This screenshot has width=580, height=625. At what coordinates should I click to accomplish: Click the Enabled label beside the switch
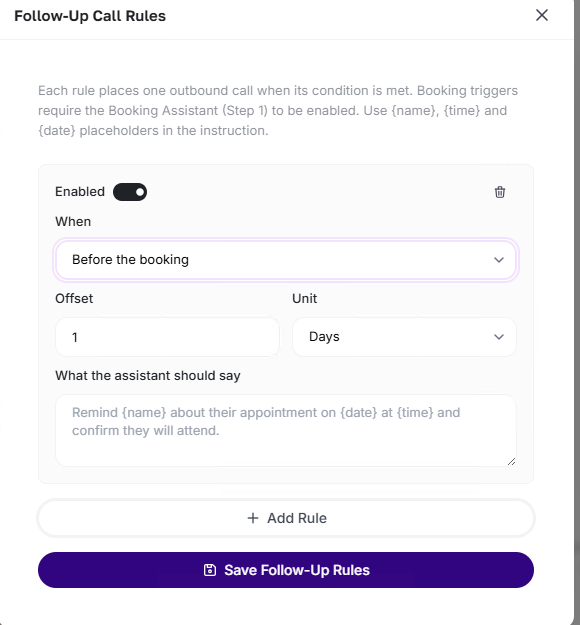click(80, 192)
